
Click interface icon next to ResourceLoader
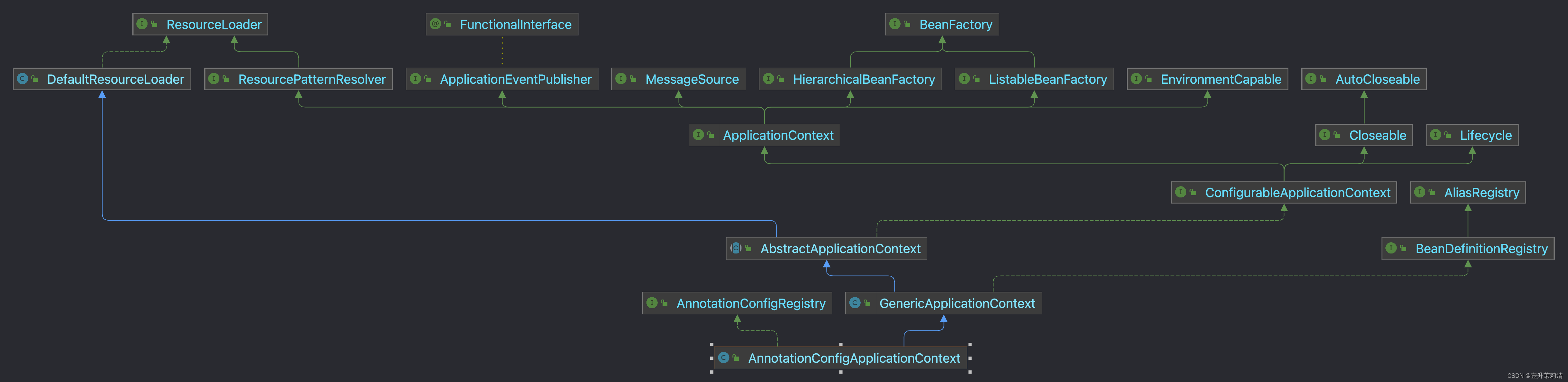pos(142,24)
